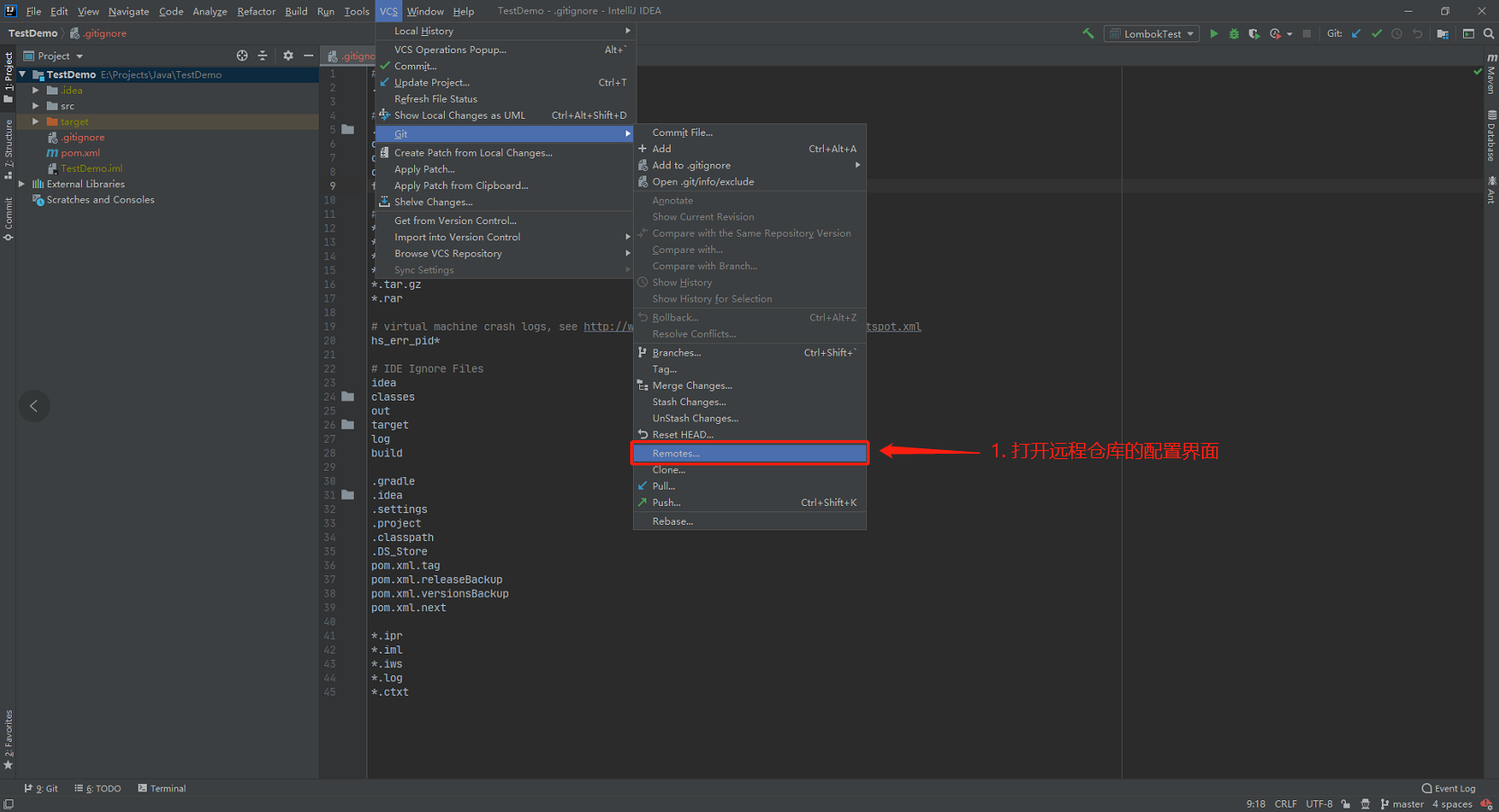The height and width of the screenshot is (812, 1499).
Task: Open the Refactor menu
Action: click(x=256, y=11)
